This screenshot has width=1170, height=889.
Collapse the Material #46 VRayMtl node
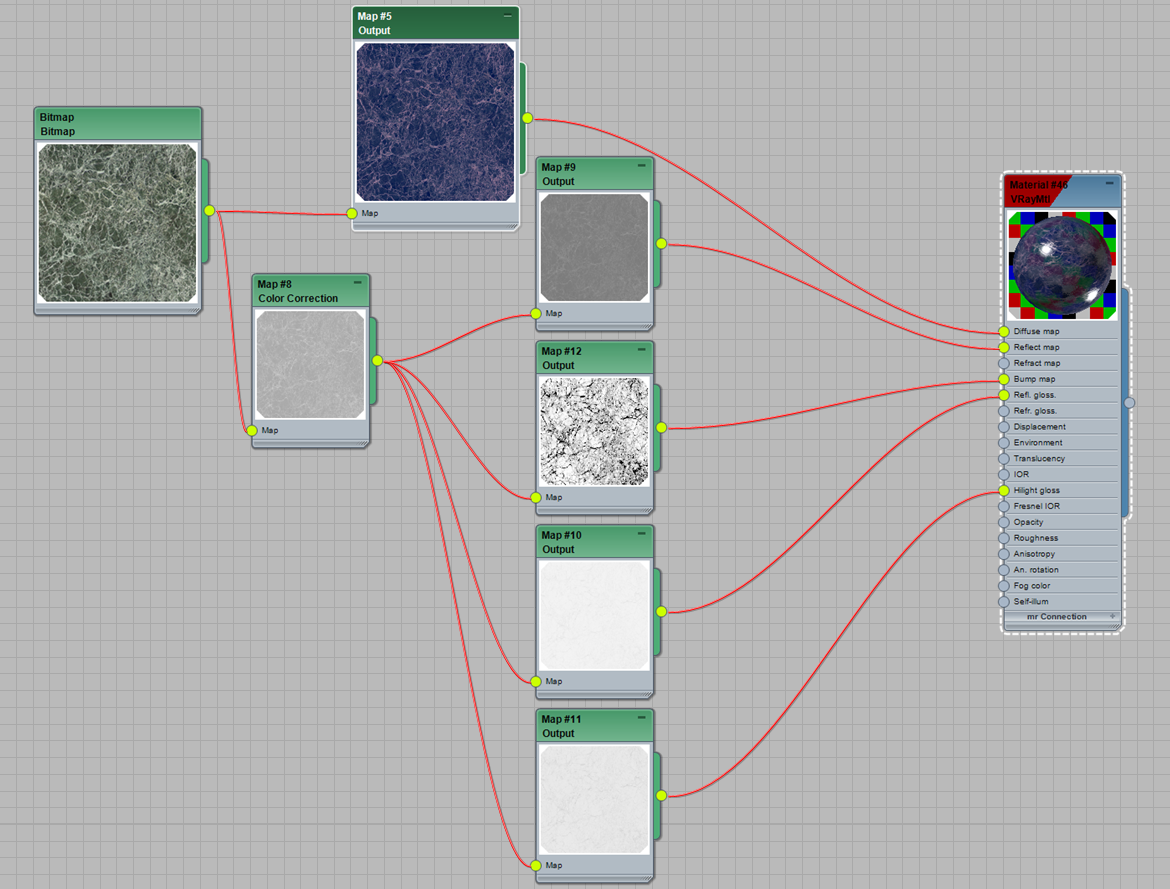coord(1109,184)
